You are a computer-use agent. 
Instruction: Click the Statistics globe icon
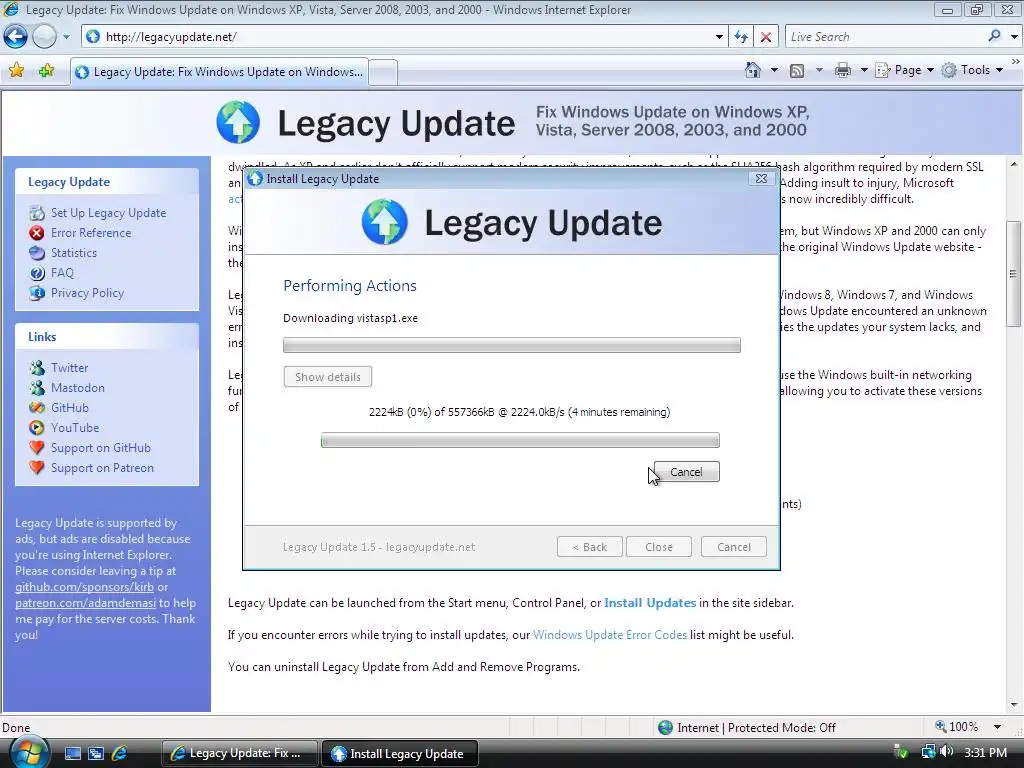point(37,253)
